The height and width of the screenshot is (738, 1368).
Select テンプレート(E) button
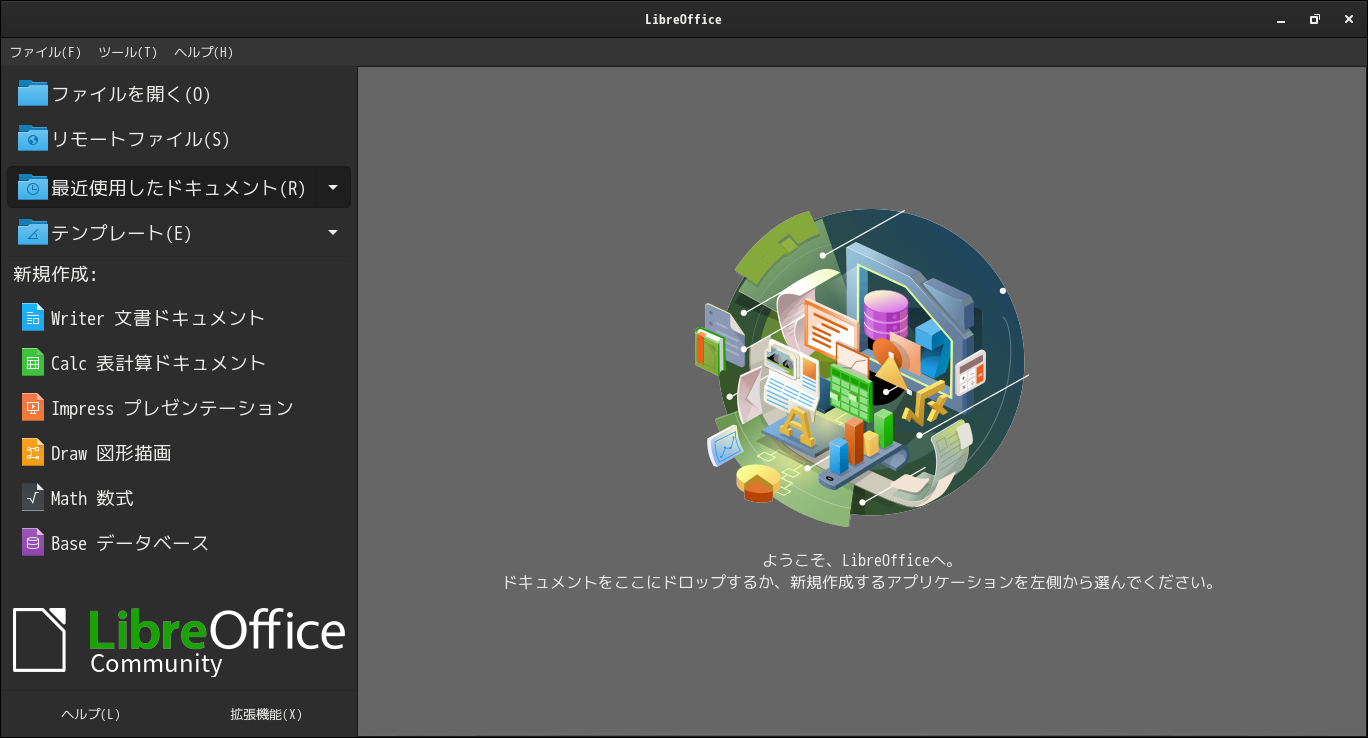pyautogui.click(x=163, y=232)
